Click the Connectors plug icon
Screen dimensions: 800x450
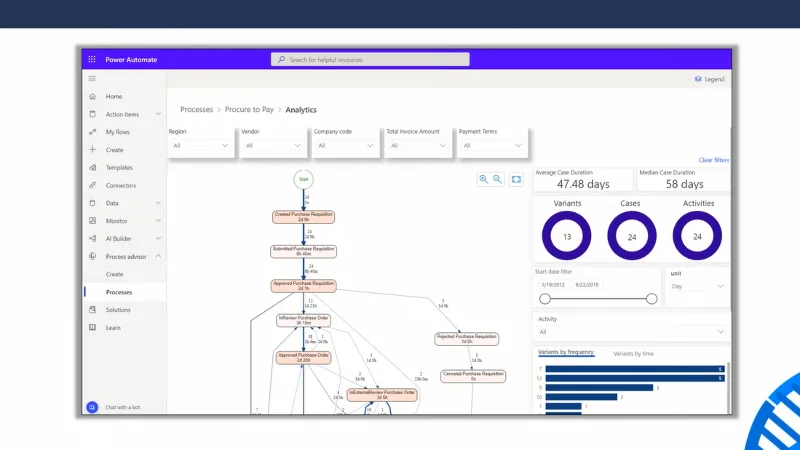pos(92,185)
